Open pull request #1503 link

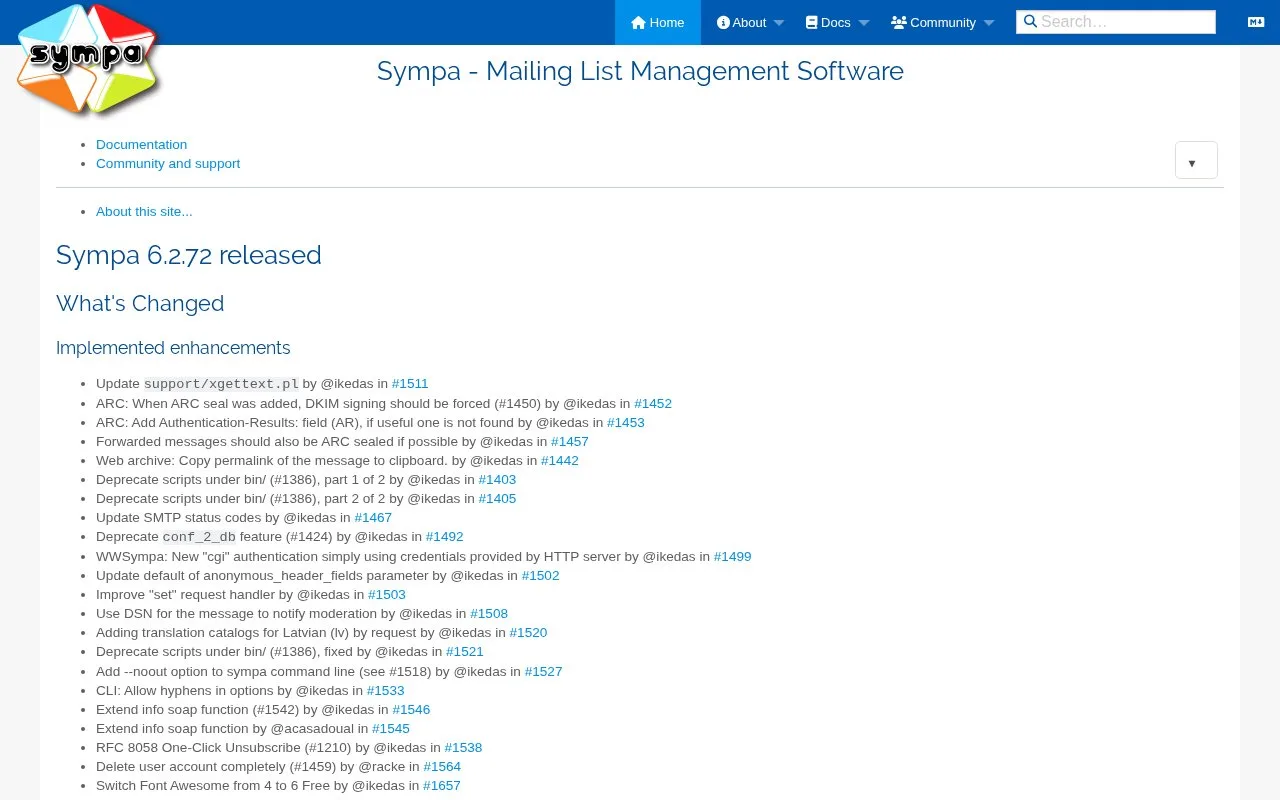pos(387,595)
